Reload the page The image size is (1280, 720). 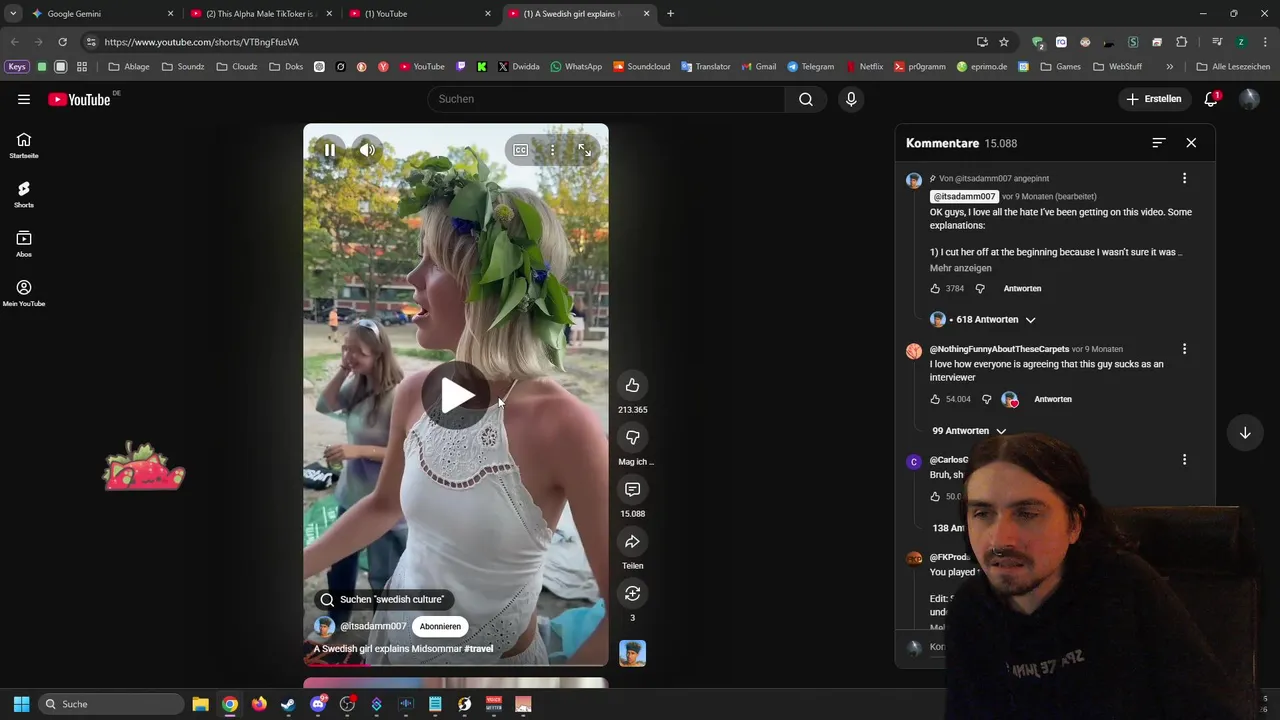click(62, 42)
